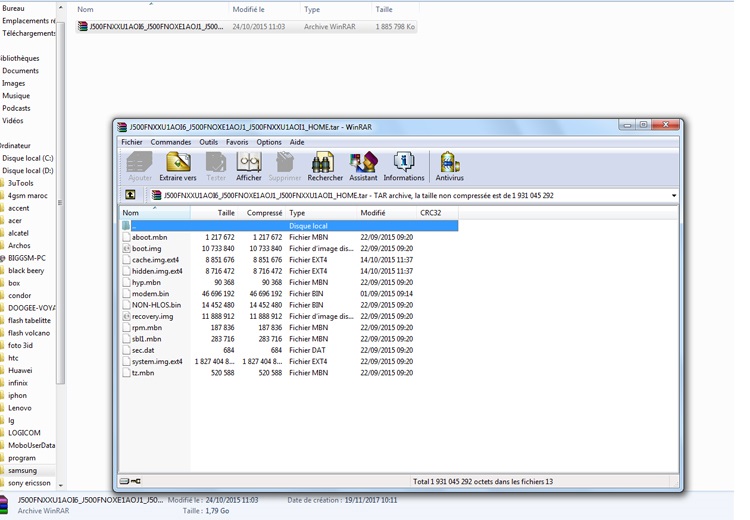The image size is (750, 520).
Task: Click the Extraire vers toolbar icon
Action: click(178, 162)
